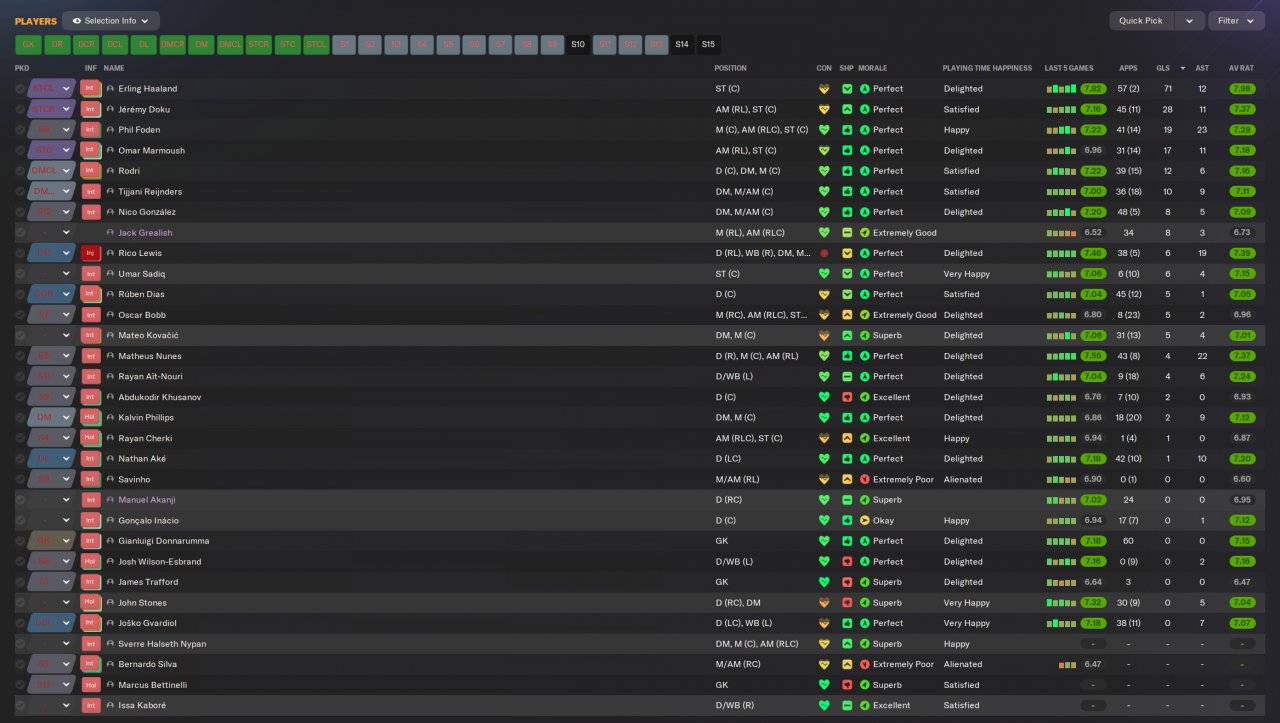Toggle the pick checkbox for Matheus Nunes
Image resolution: width=1280 pixels, height=723 pixels.
(x=20, y=356)
